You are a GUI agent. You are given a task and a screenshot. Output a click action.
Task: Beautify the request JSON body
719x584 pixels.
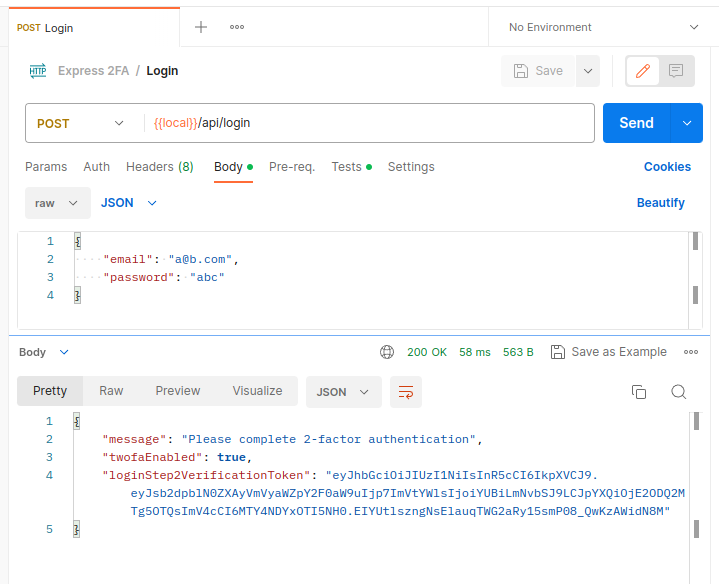660,203
